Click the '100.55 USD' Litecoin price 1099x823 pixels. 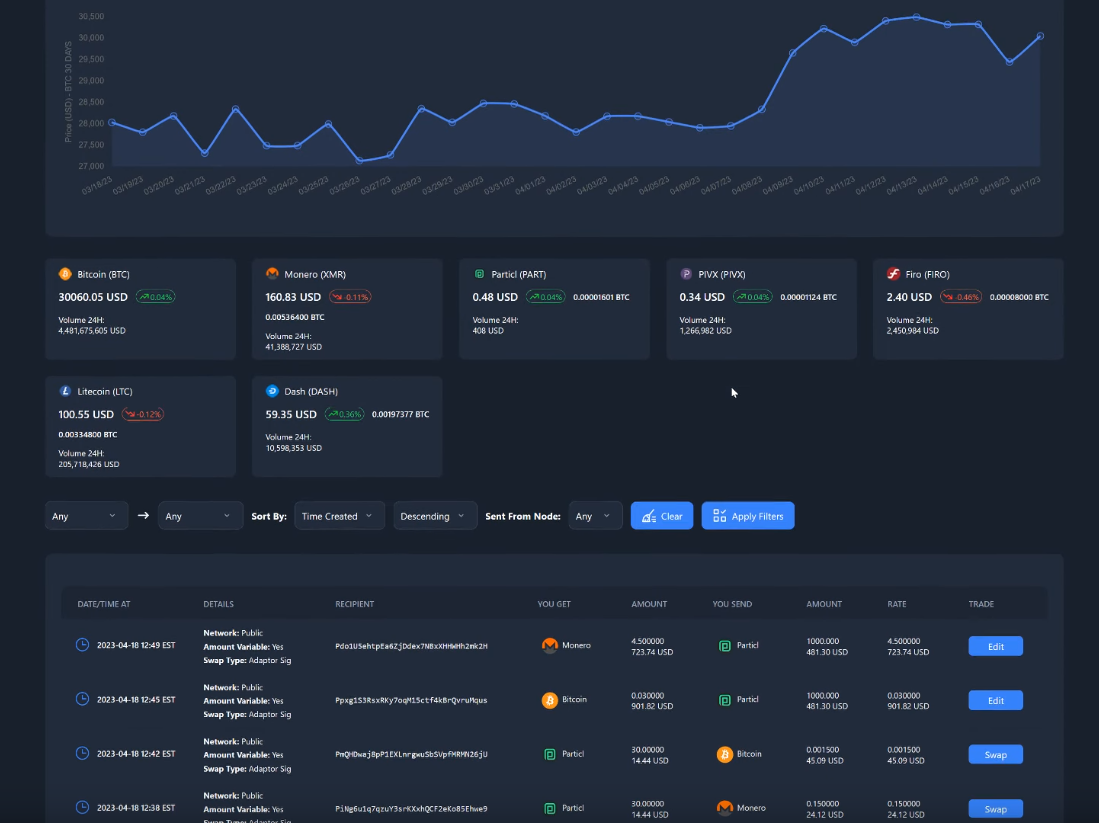coord(86,414)
